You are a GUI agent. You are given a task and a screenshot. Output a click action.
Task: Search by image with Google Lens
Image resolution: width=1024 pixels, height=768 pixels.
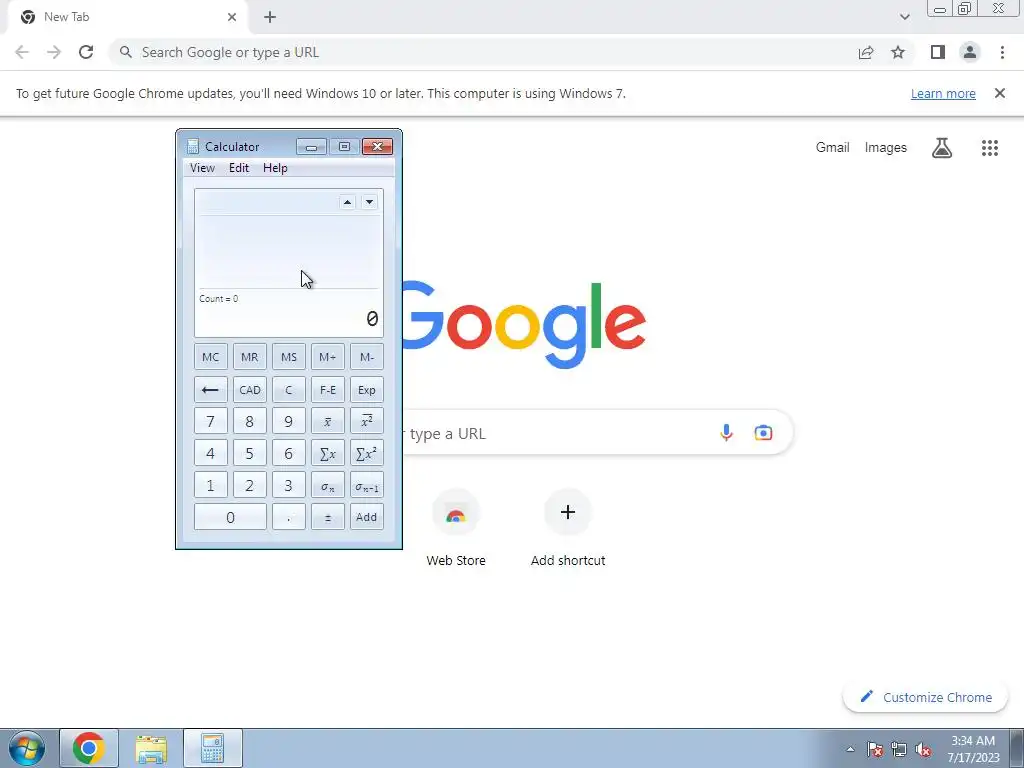coord(763,432)
